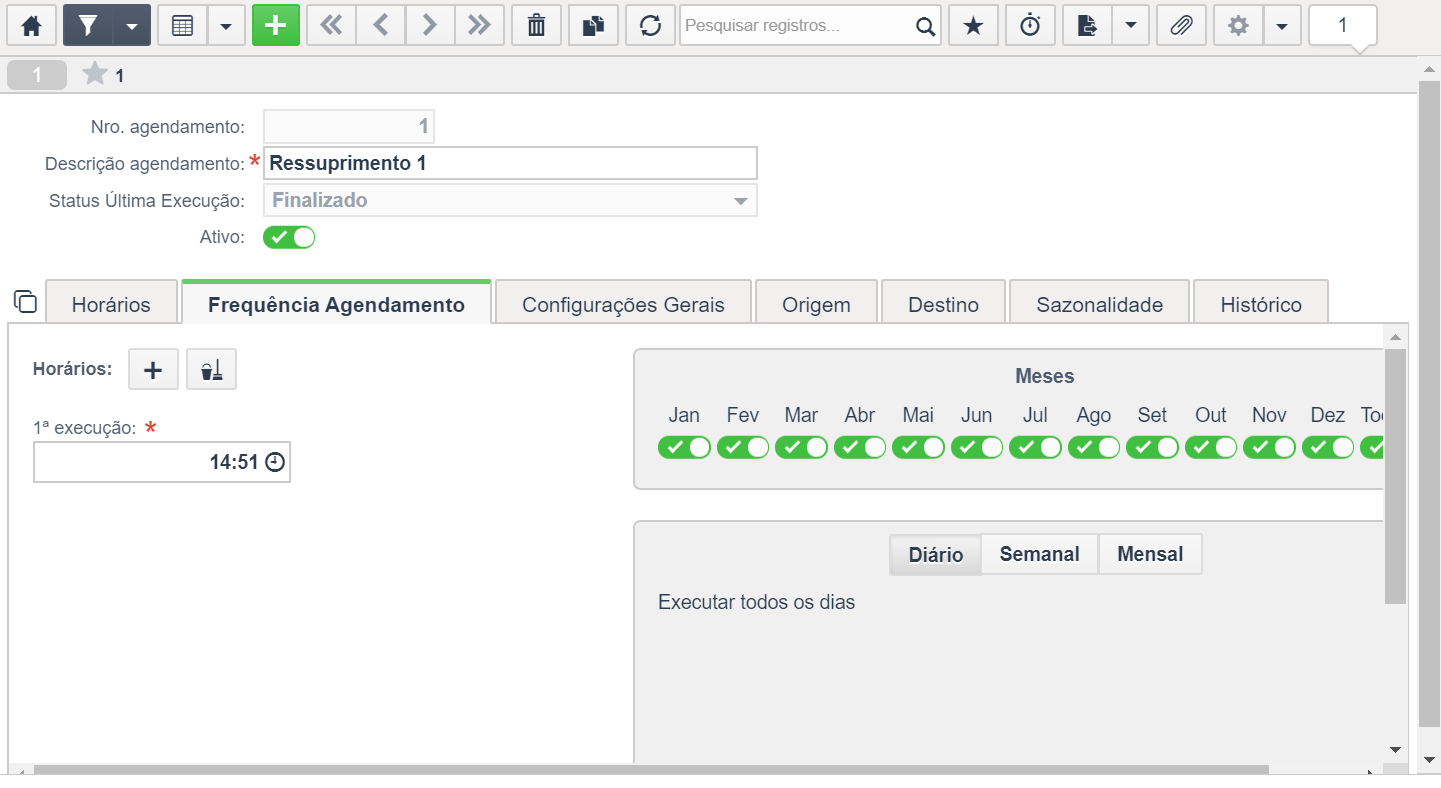
Task: Toggle the Fev month switch
Action: pyautogui.click(x=743, y=447)
